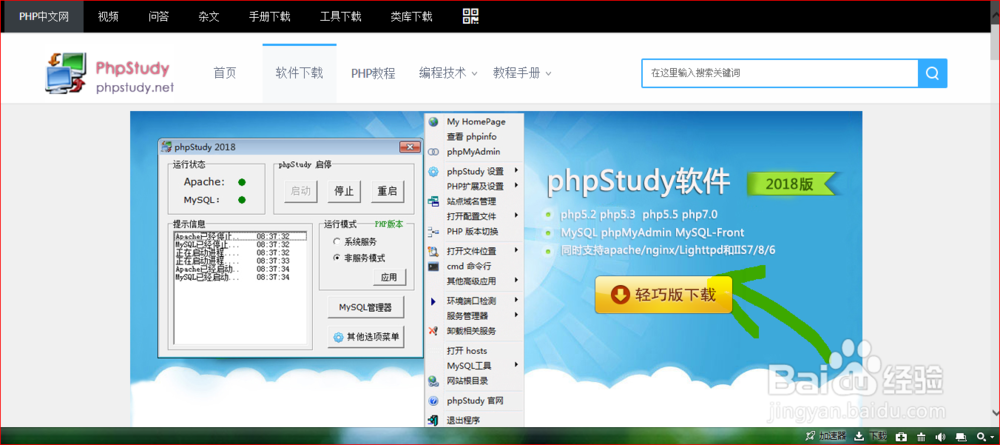Image resolution: width=1000 pixels, height=445 pixels.
Task: Click the 重启 button in phpStudy window
Action: 387,191
